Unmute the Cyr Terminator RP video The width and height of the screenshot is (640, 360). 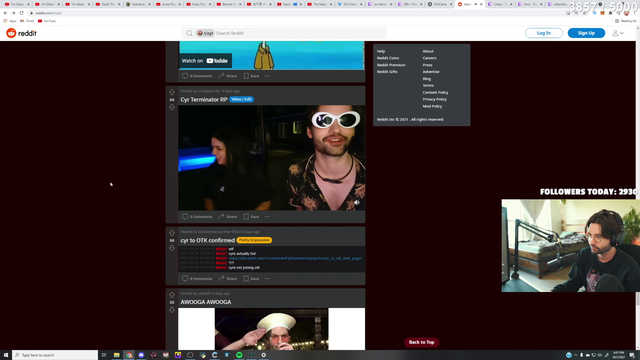[x=357, y=202]
